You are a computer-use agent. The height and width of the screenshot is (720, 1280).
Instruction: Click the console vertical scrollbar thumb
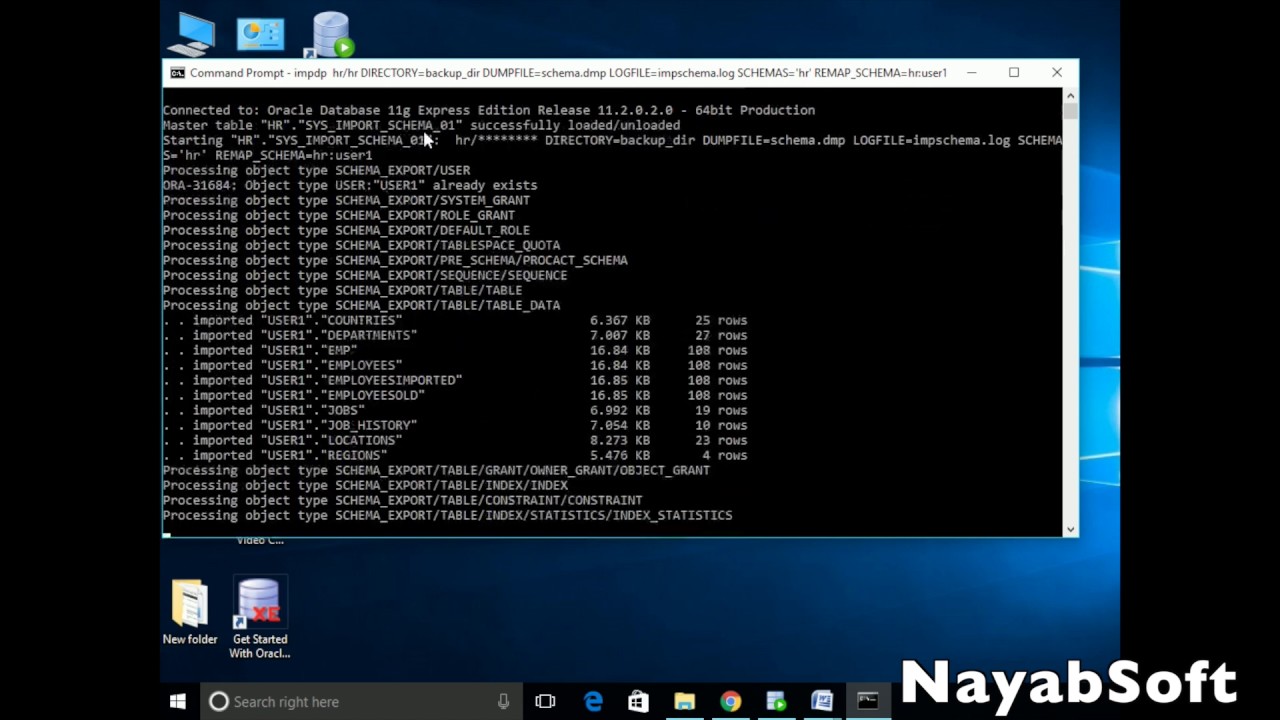(x=1070, y=111)
